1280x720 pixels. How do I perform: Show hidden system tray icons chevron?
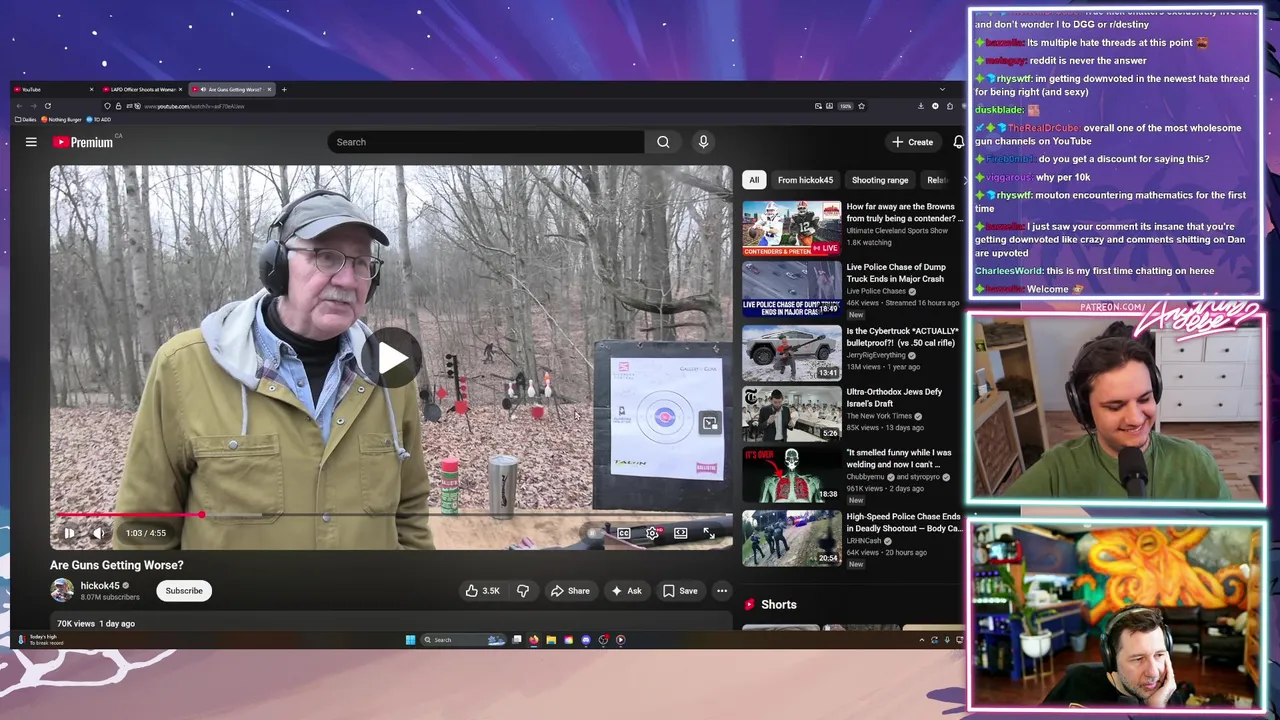point(922,640)
